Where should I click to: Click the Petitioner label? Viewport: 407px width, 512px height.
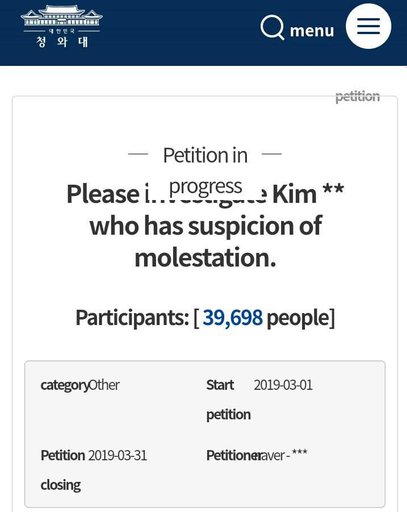[x=233, y=455]
